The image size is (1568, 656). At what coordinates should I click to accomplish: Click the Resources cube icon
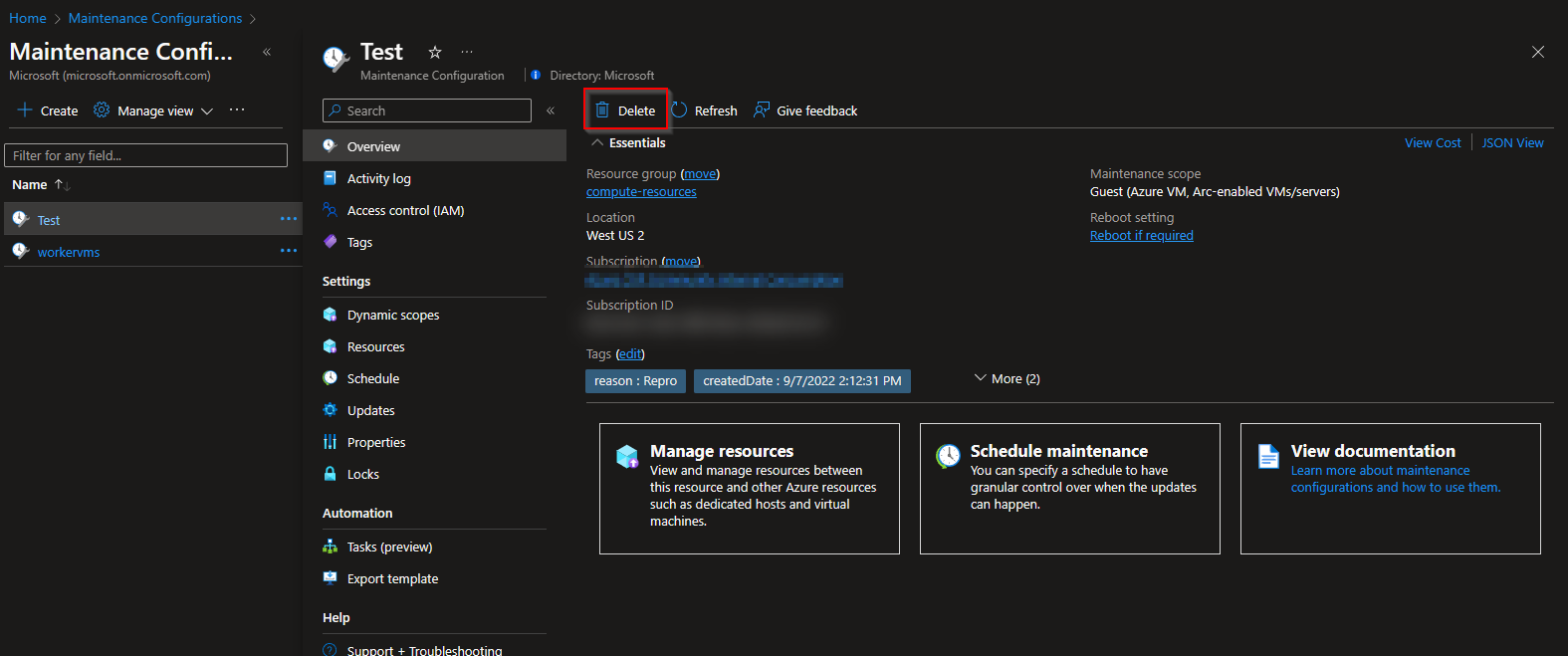tap(331, 346)
